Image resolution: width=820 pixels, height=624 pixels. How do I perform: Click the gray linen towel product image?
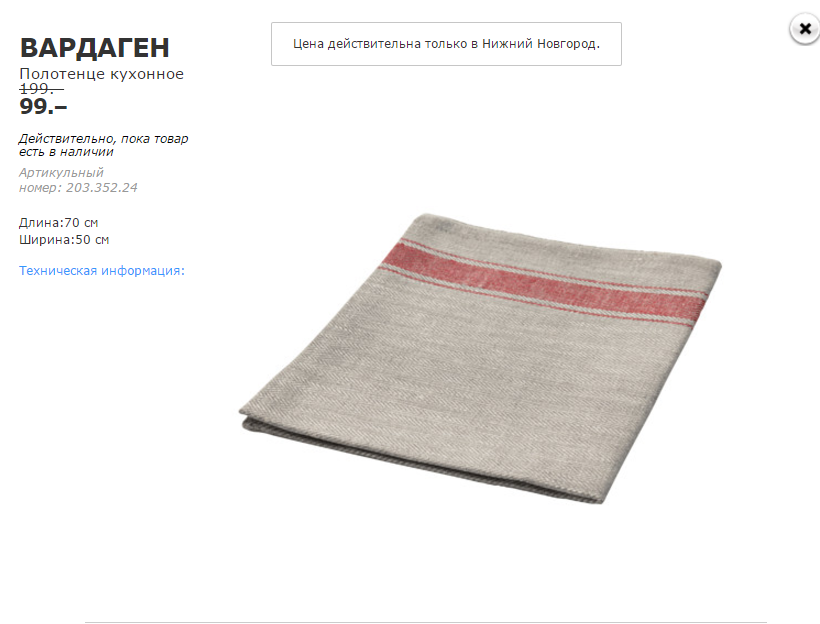(480, 358)
